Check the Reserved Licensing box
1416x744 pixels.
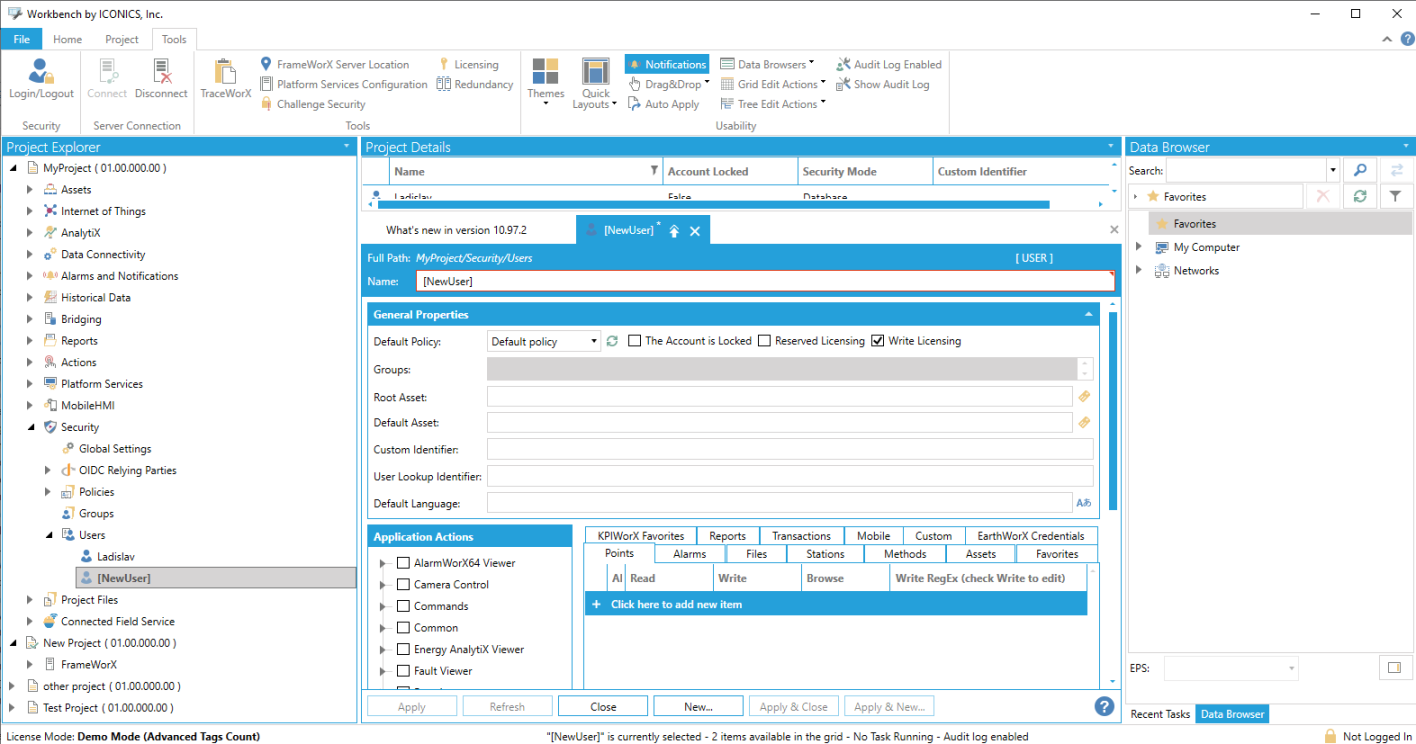(x=764, y=341)
